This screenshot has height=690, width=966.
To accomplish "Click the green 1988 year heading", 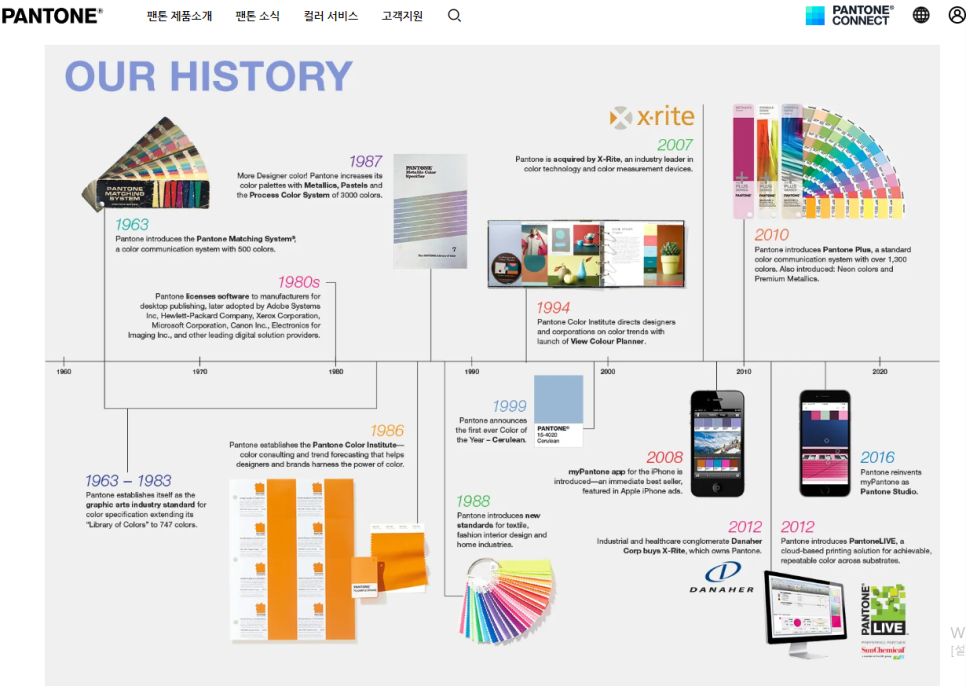I will 473,501.
